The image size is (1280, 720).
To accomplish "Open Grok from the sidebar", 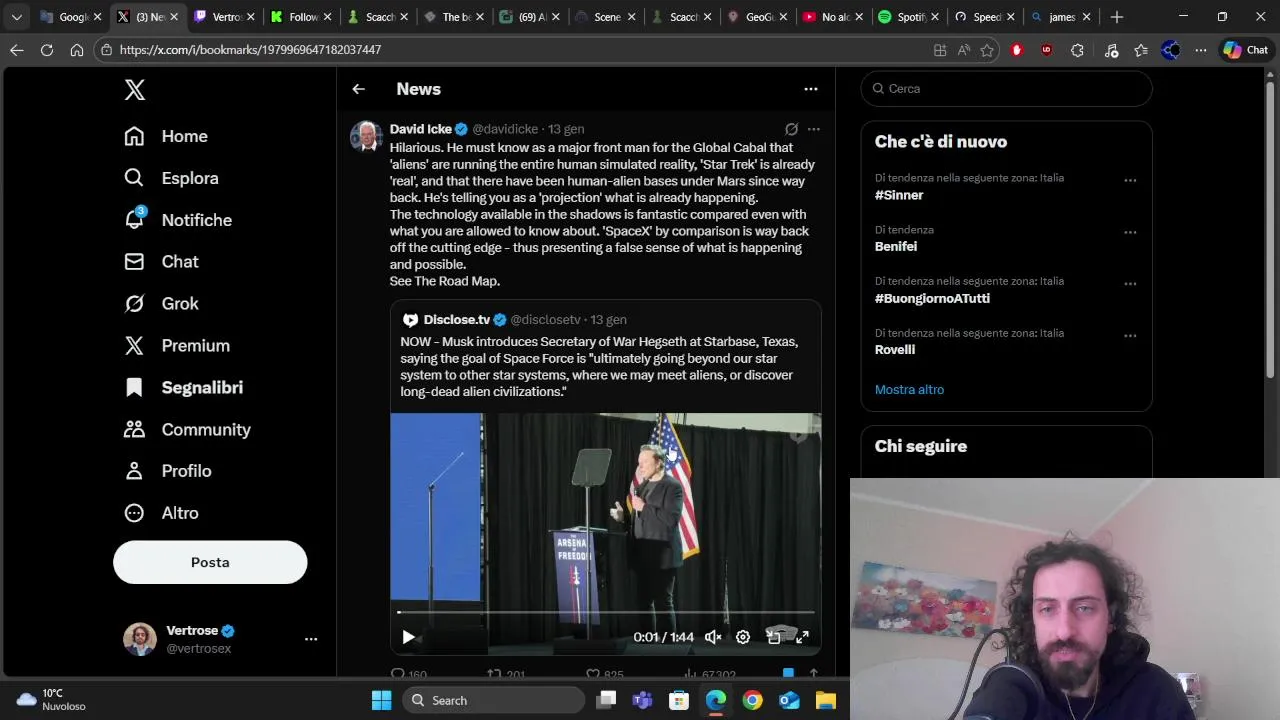I will point(161,304).
